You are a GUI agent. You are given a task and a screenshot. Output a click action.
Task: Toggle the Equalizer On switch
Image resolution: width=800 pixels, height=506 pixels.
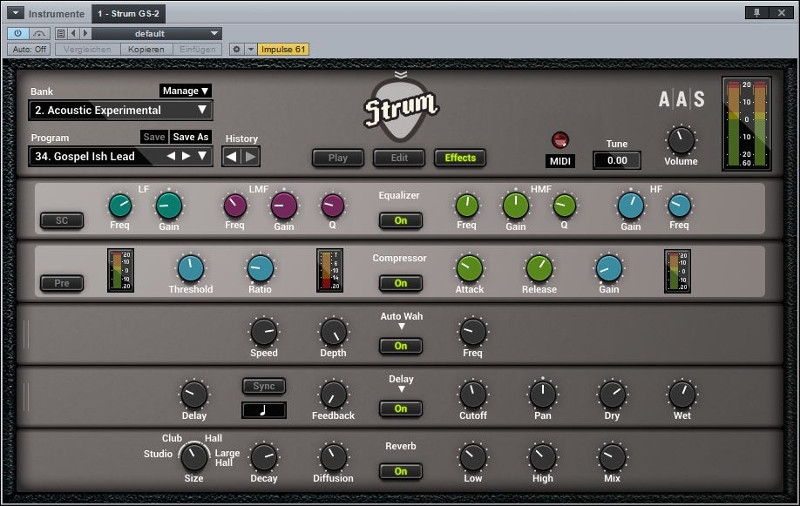click(x=401, y=220)
